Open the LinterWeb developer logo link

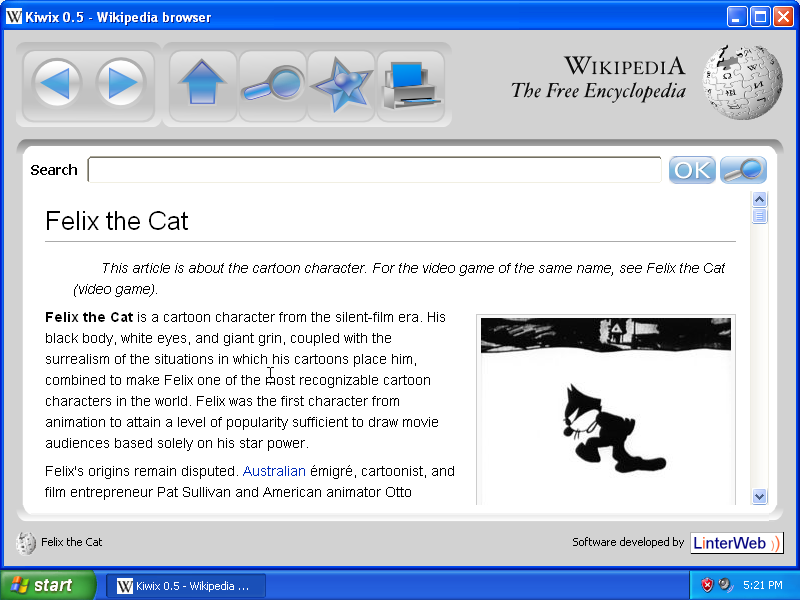(x=736, y=543)
